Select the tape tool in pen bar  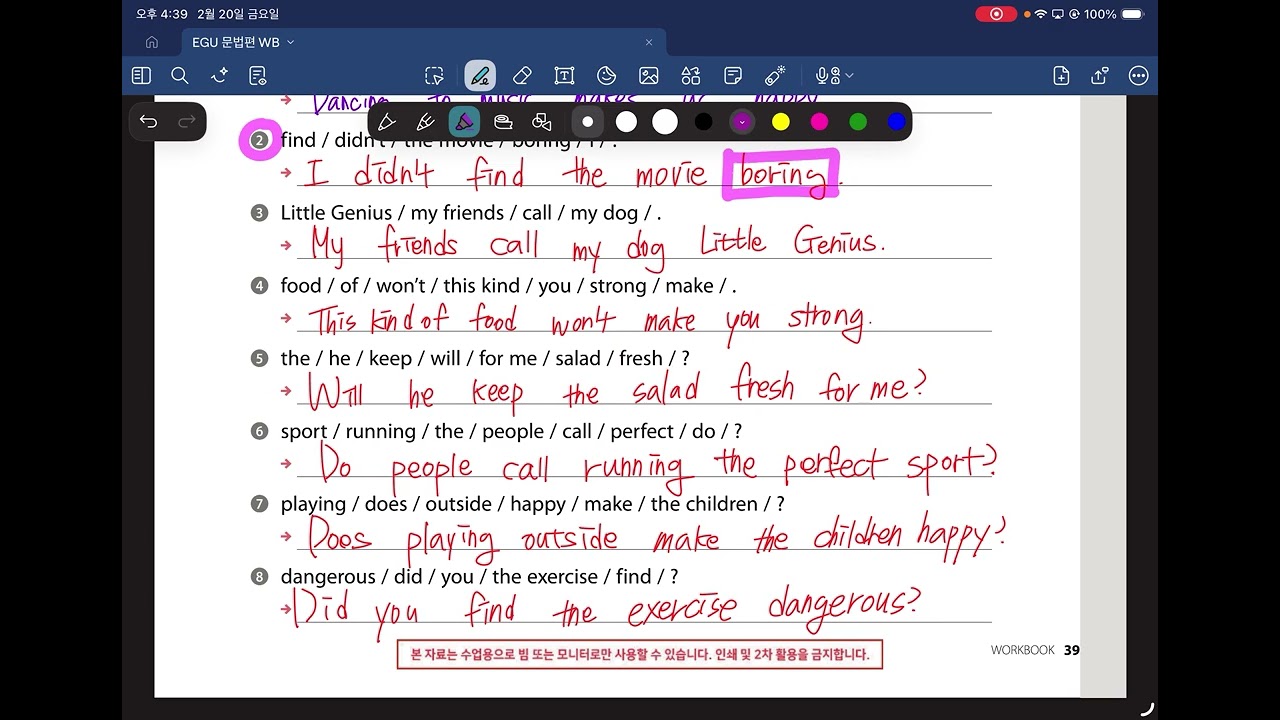pos(503,122)
